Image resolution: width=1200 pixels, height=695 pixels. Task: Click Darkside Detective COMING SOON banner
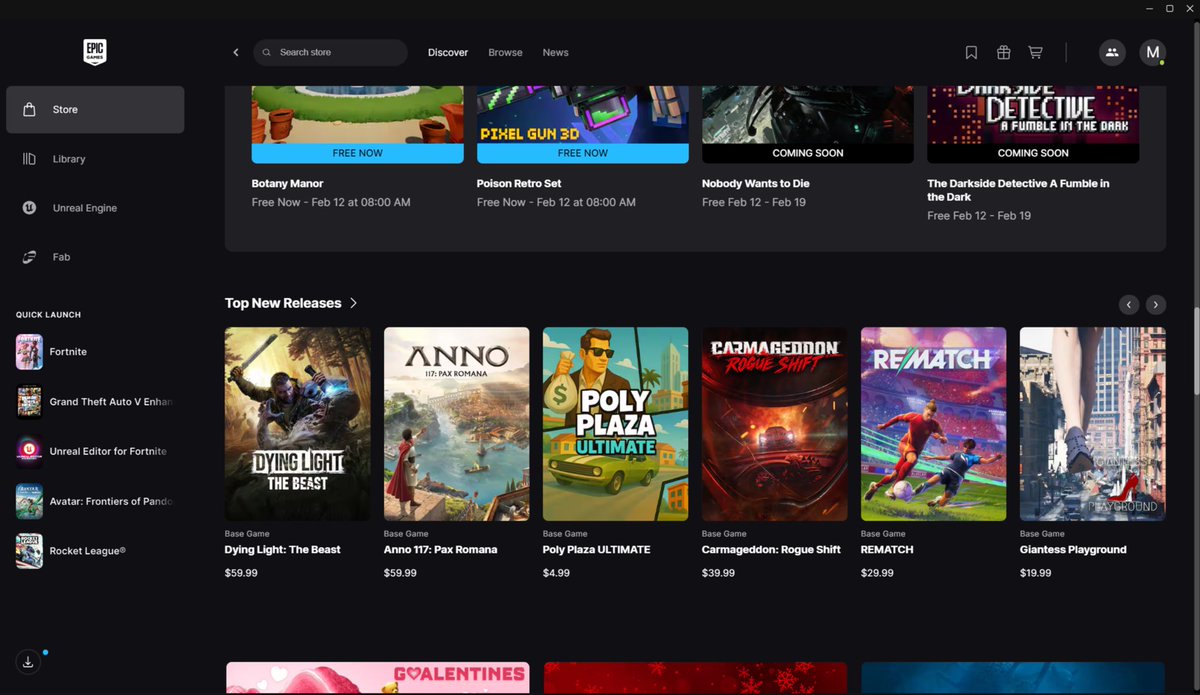(x=1033, y=153)
